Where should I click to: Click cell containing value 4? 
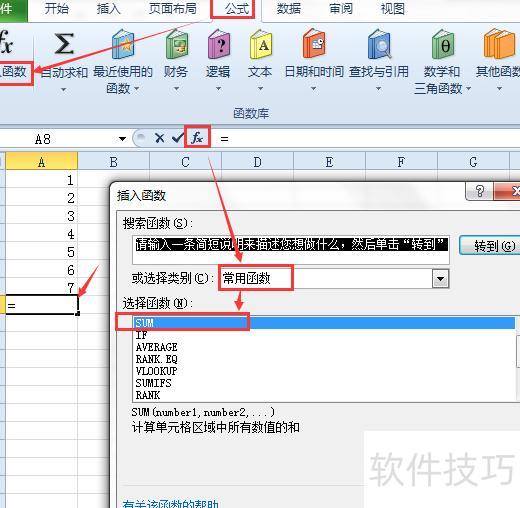pos(42,234)
